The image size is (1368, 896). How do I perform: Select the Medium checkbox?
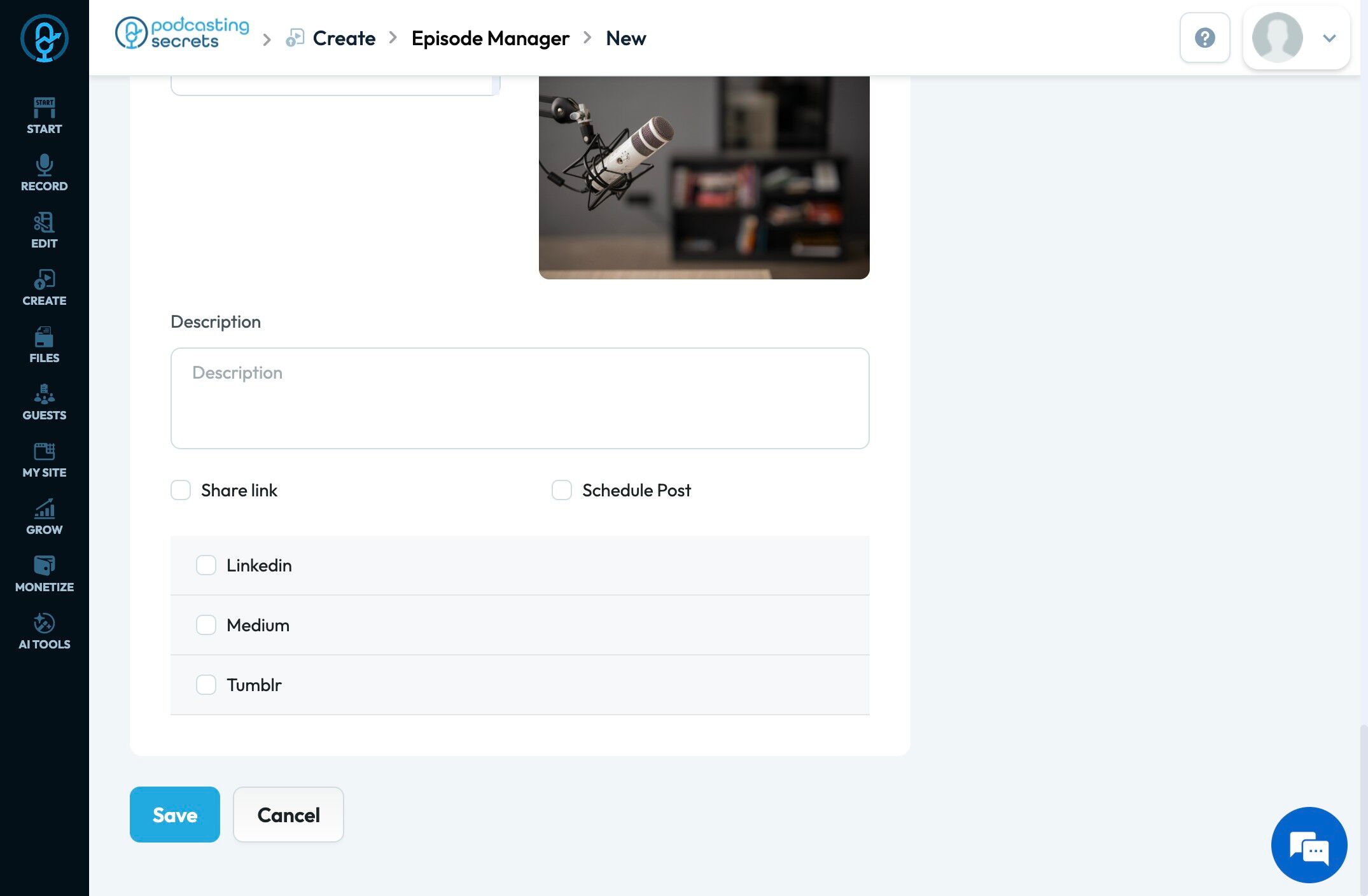206,625
